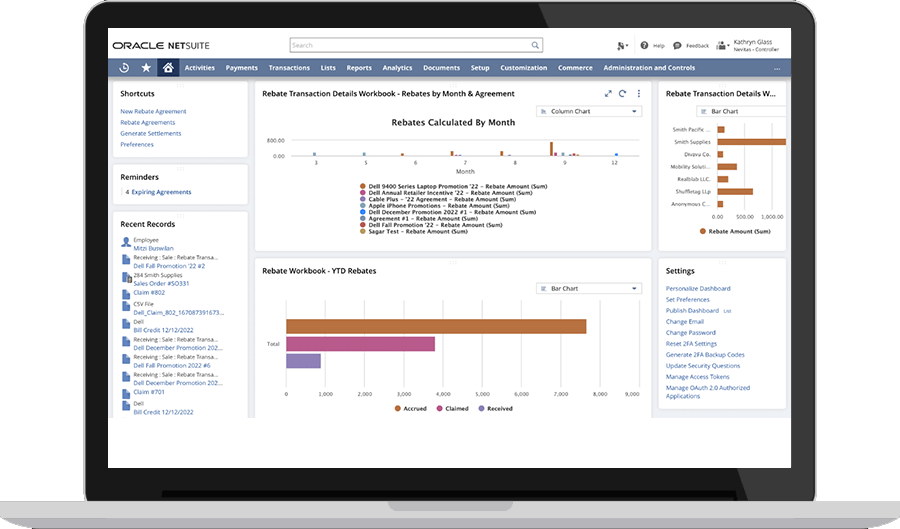The image size is (900, 529).
Task: Click Personalize Dashboard in Settings
Action: (698, 289)
